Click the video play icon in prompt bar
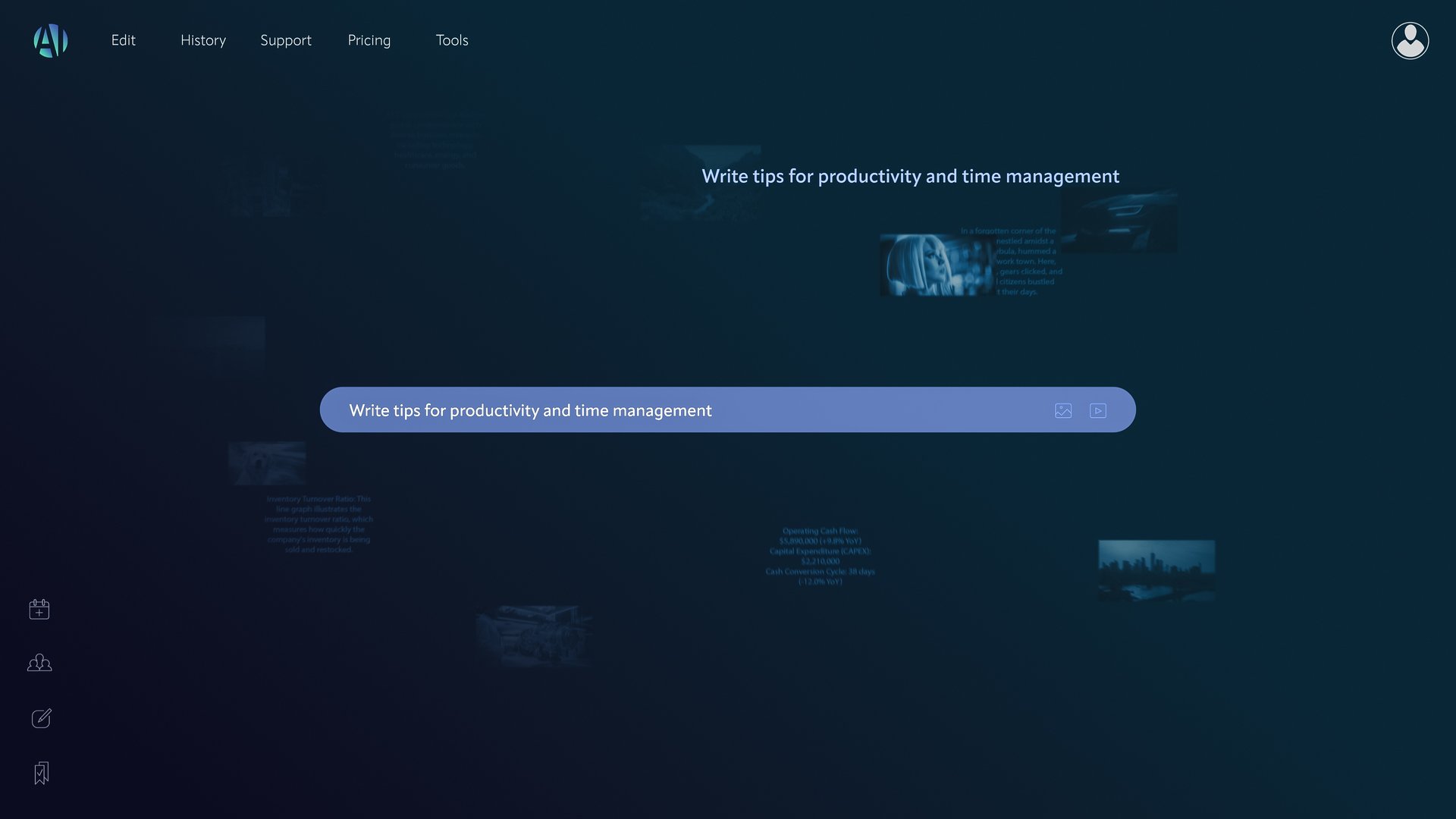Image resolution: width=1456 pixels, height=819 pixels. click(1098, 410)
